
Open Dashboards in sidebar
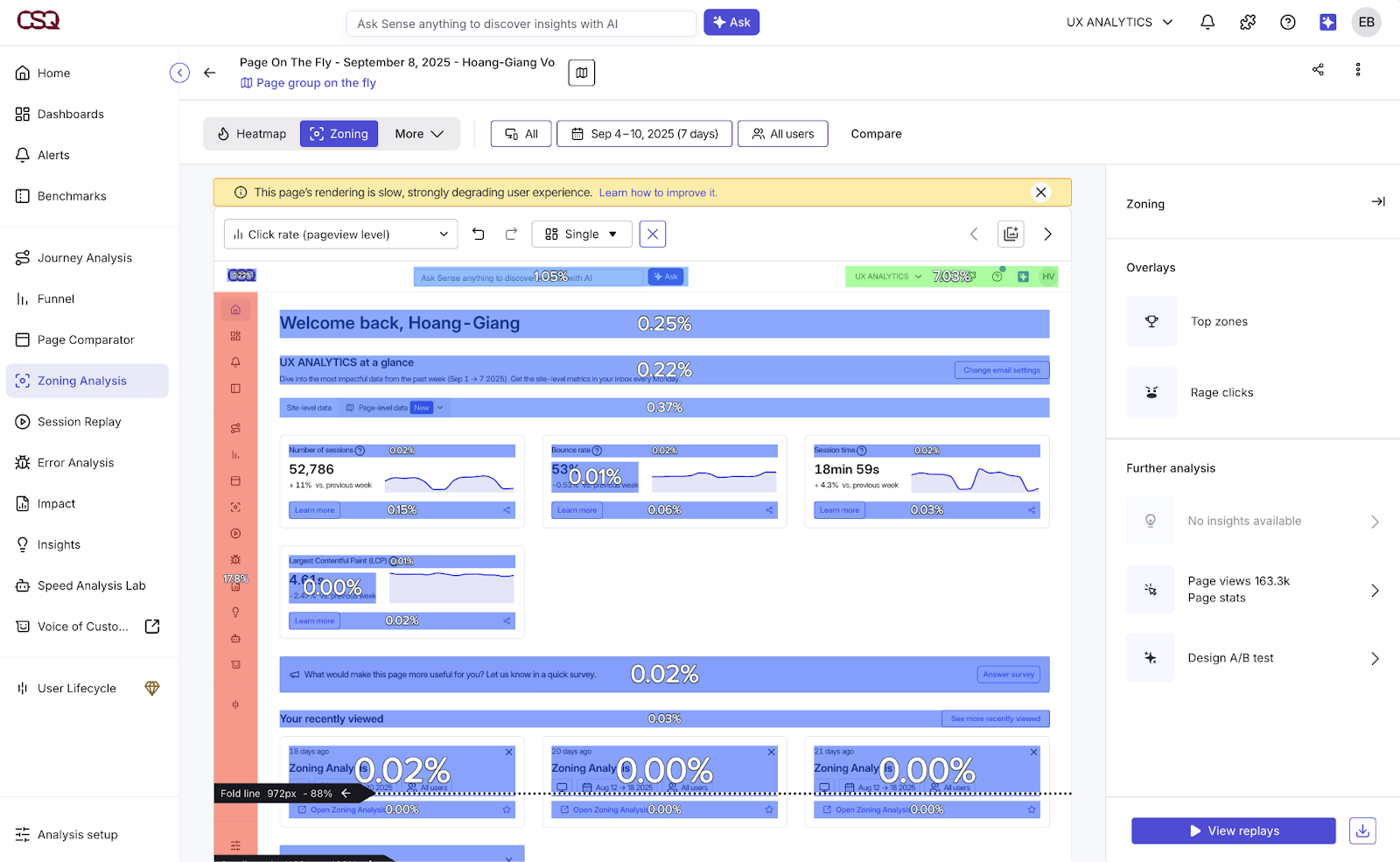(87, 115)
